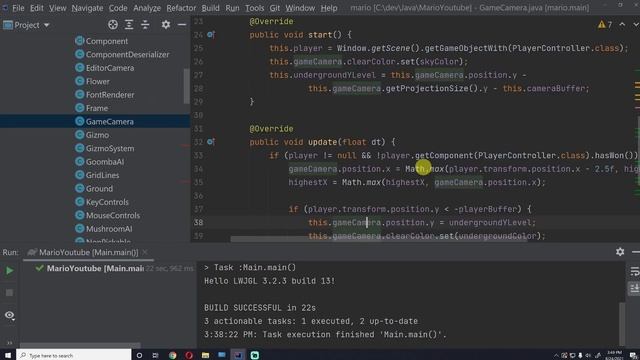640x360 pixels.
Task: Open the Code menu
Action: pos(118,8)
